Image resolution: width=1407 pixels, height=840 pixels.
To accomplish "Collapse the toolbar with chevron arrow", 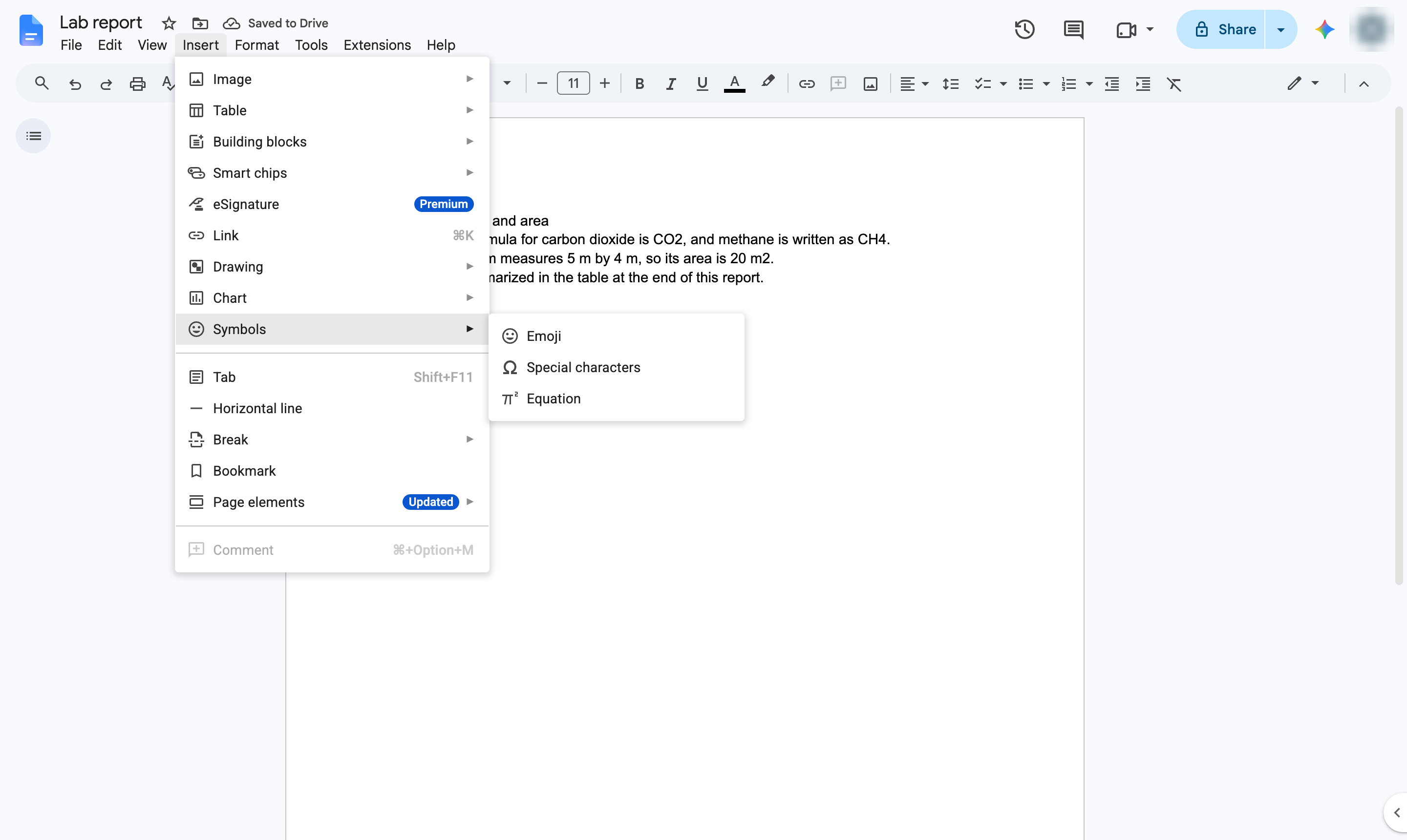I will [x=1364, y=84].
